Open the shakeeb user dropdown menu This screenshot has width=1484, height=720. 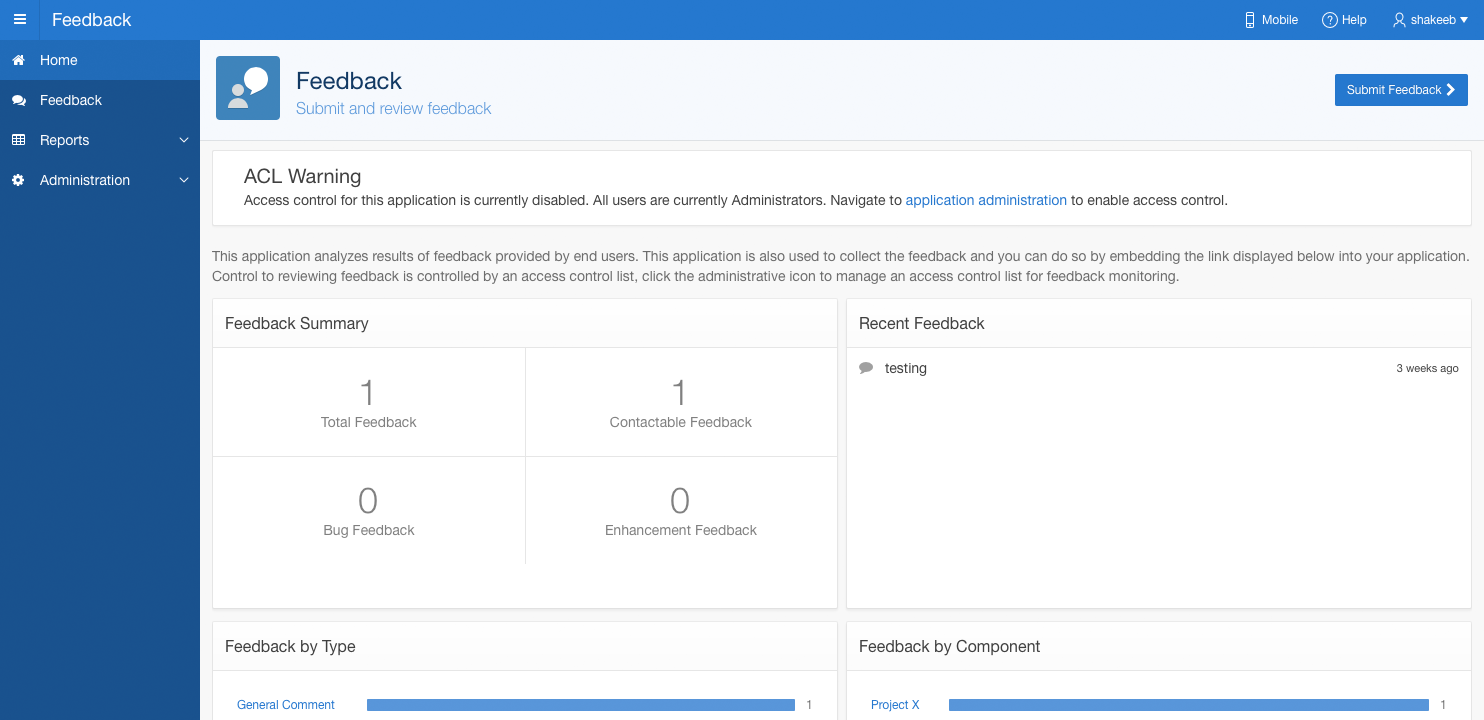pos(1430,20)
